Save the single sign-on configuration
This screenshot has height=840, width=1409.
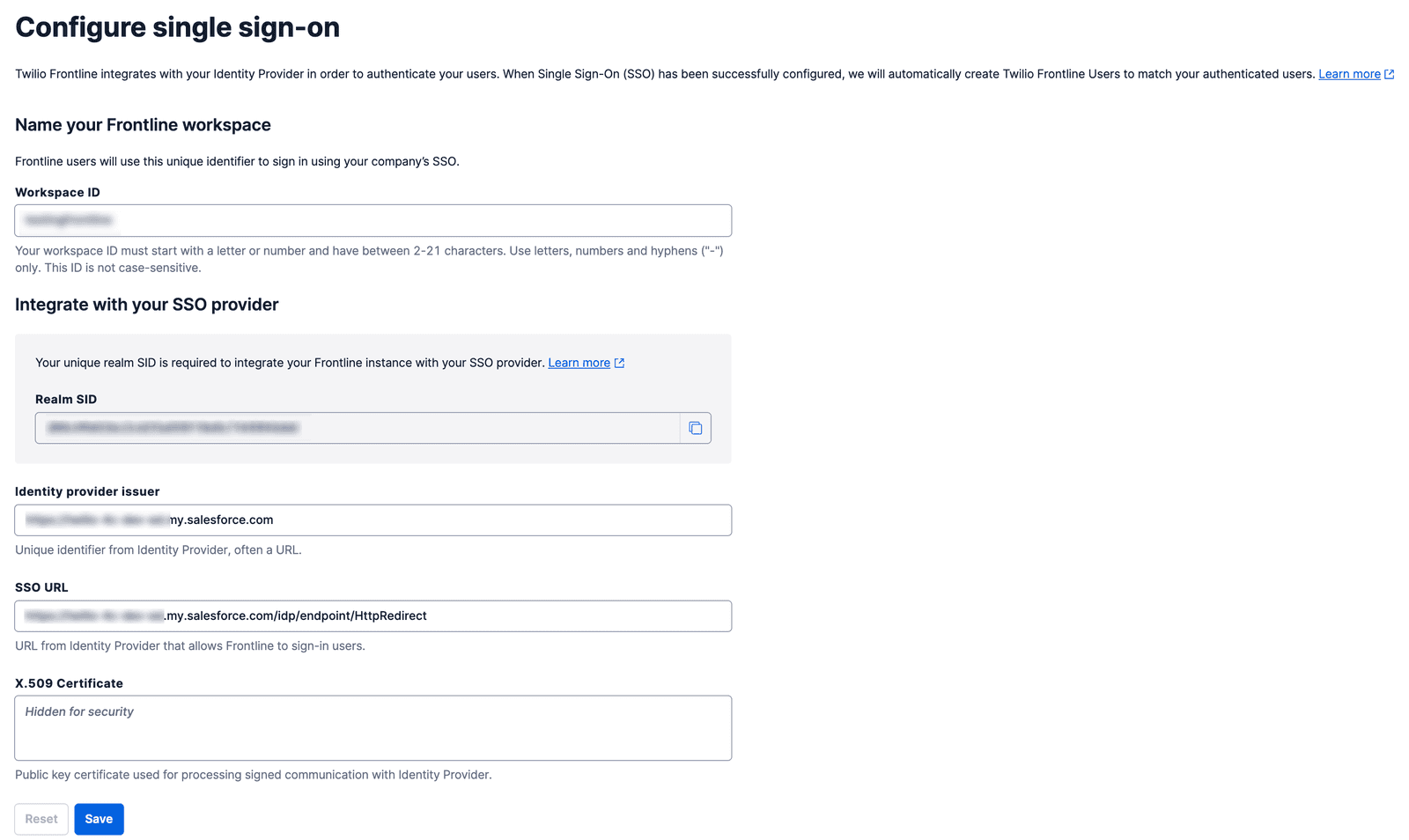tap(99, 819)
